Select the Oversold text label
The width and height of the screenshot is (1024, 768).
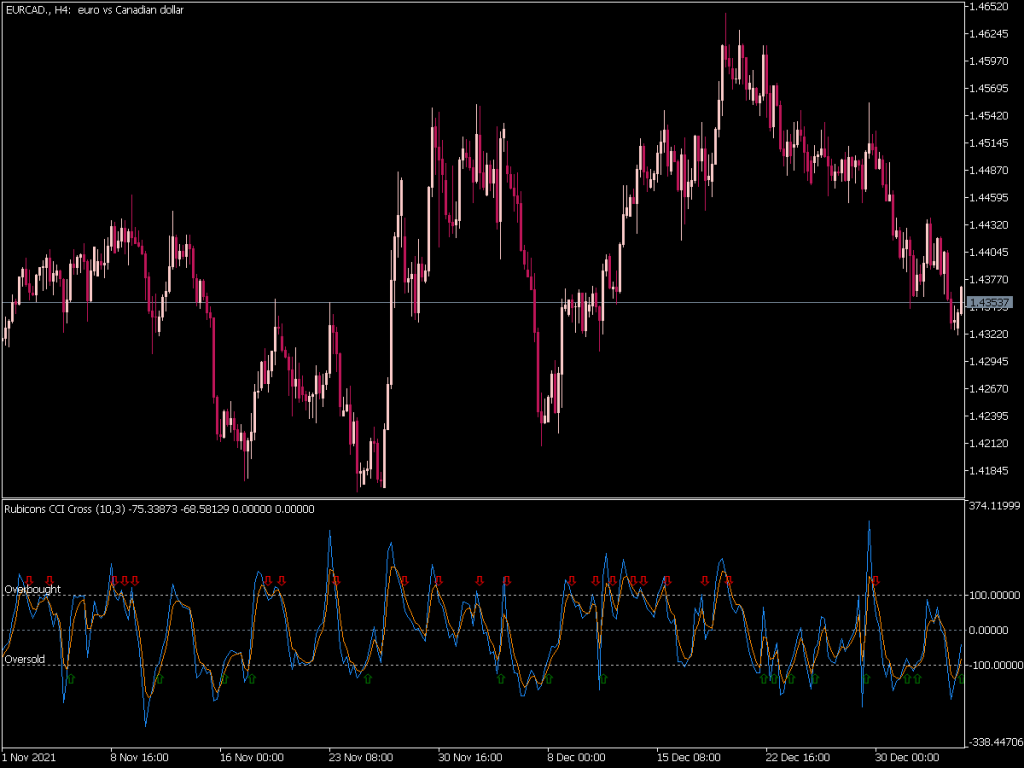pos(25,659)
